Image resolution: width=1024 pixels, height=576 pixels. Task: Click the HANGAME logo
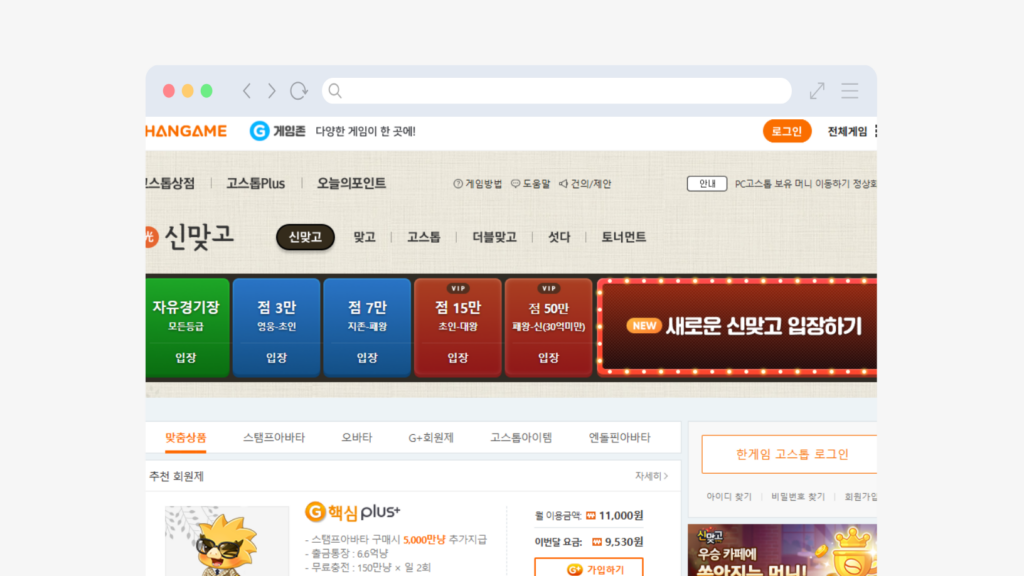[x=186, y=131]
